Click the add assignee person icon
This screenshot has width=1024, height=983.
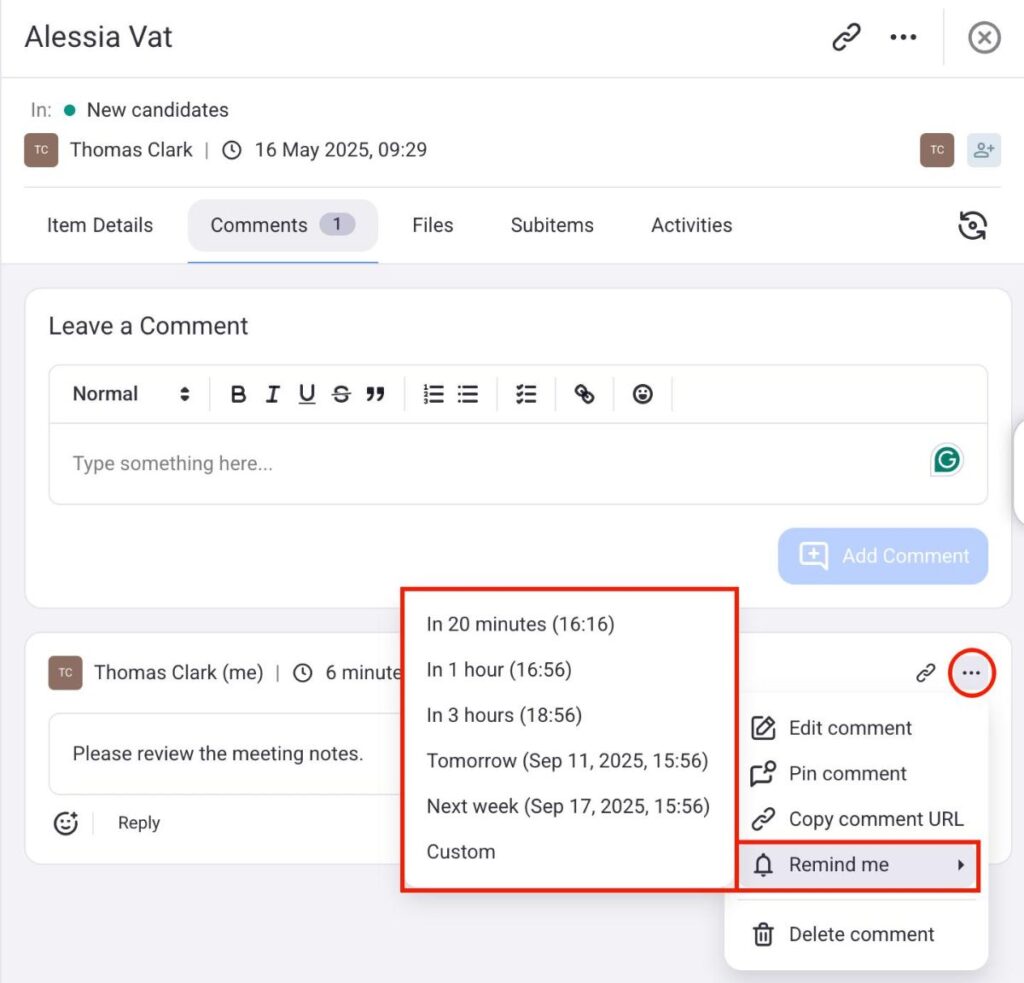(983, 150)
